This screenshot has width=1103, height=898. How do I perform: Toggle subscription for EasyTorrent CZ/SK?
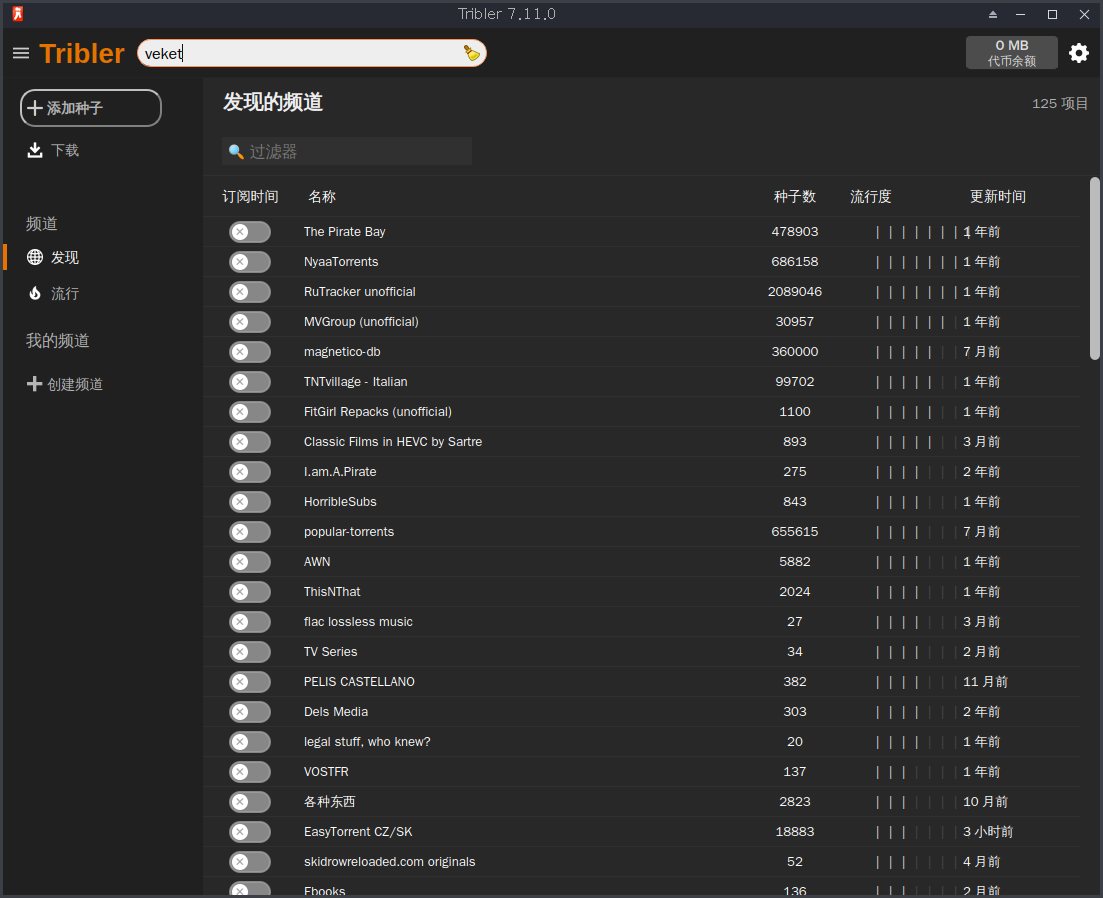click(250, 832)
